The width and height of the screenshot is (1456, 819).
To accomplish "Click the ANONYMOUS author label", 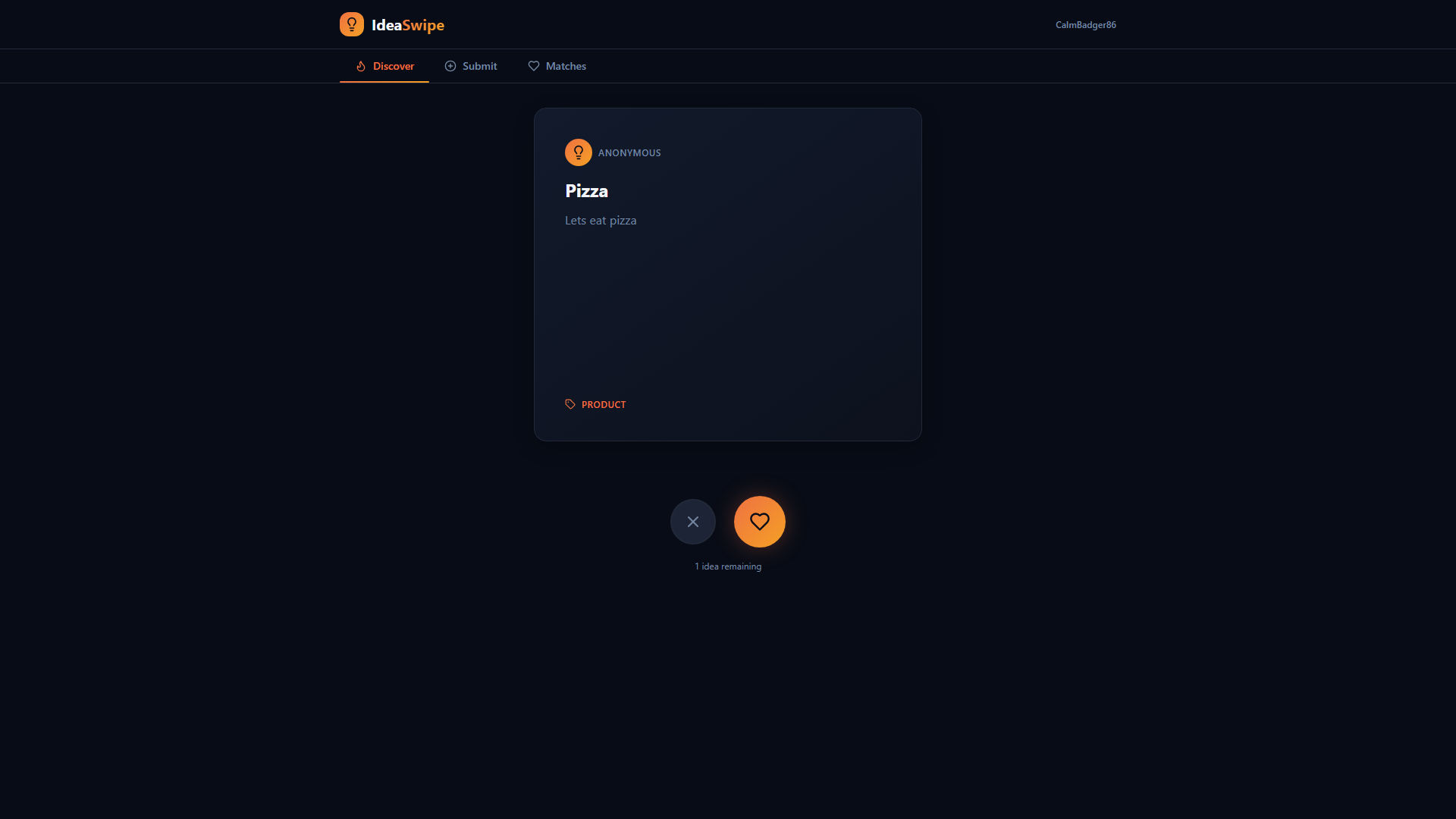I will (x=629, y=153).
